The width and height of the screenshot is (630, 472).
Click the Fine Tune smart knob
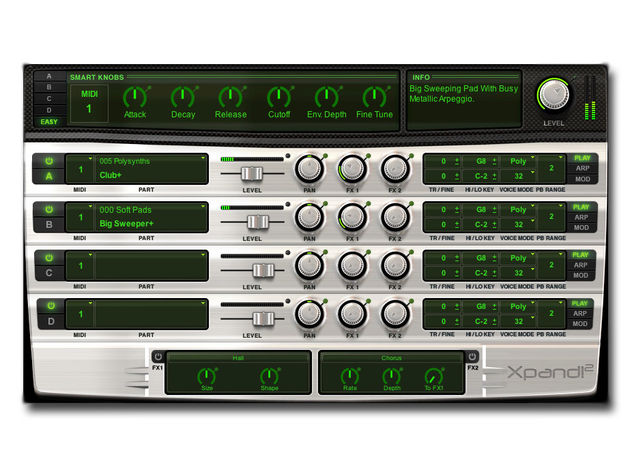pyautogui.click(x=374, y=97)
